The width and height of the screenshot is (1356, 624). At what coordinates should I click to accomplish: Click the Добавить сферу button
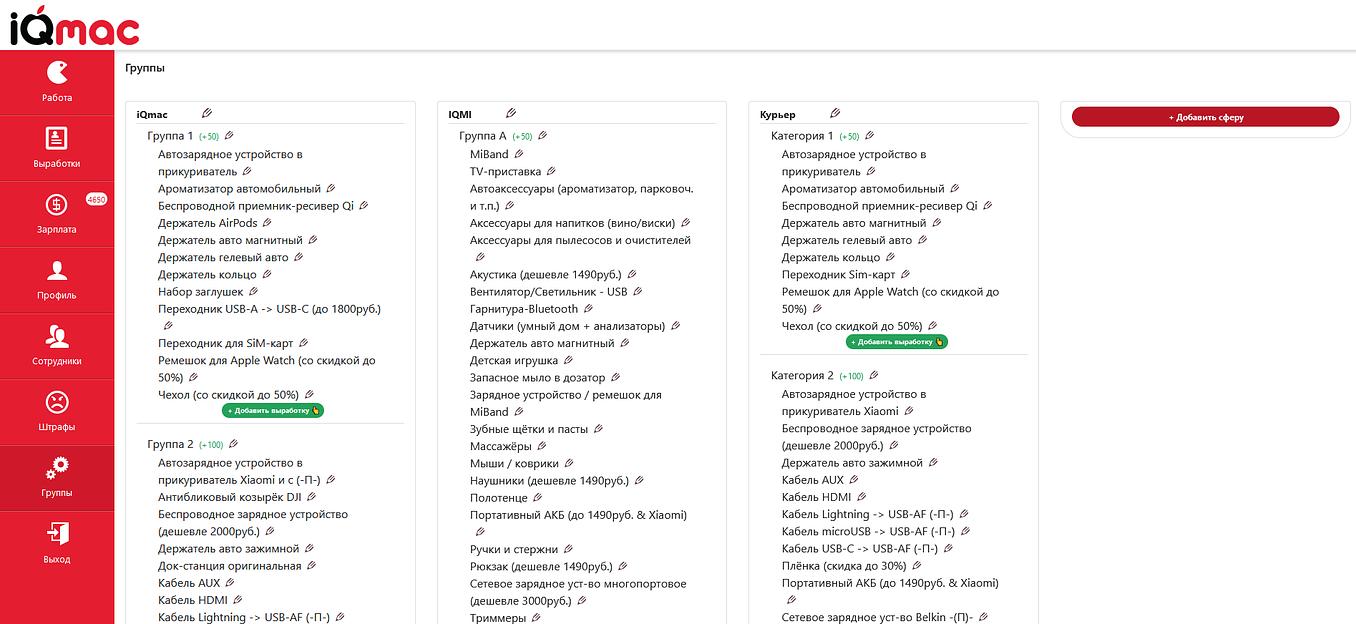1205,117
